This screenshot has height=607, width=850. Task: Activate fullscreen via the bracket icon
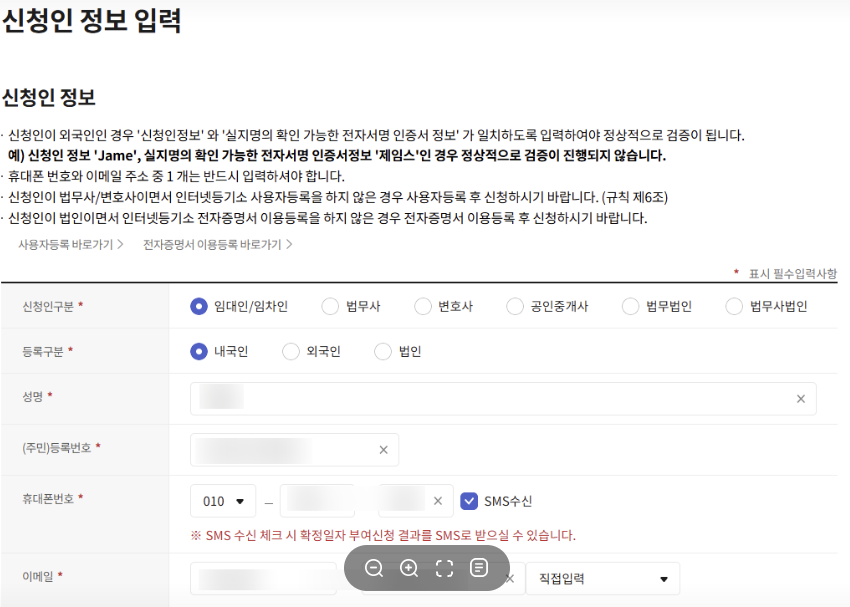(444, 568)
